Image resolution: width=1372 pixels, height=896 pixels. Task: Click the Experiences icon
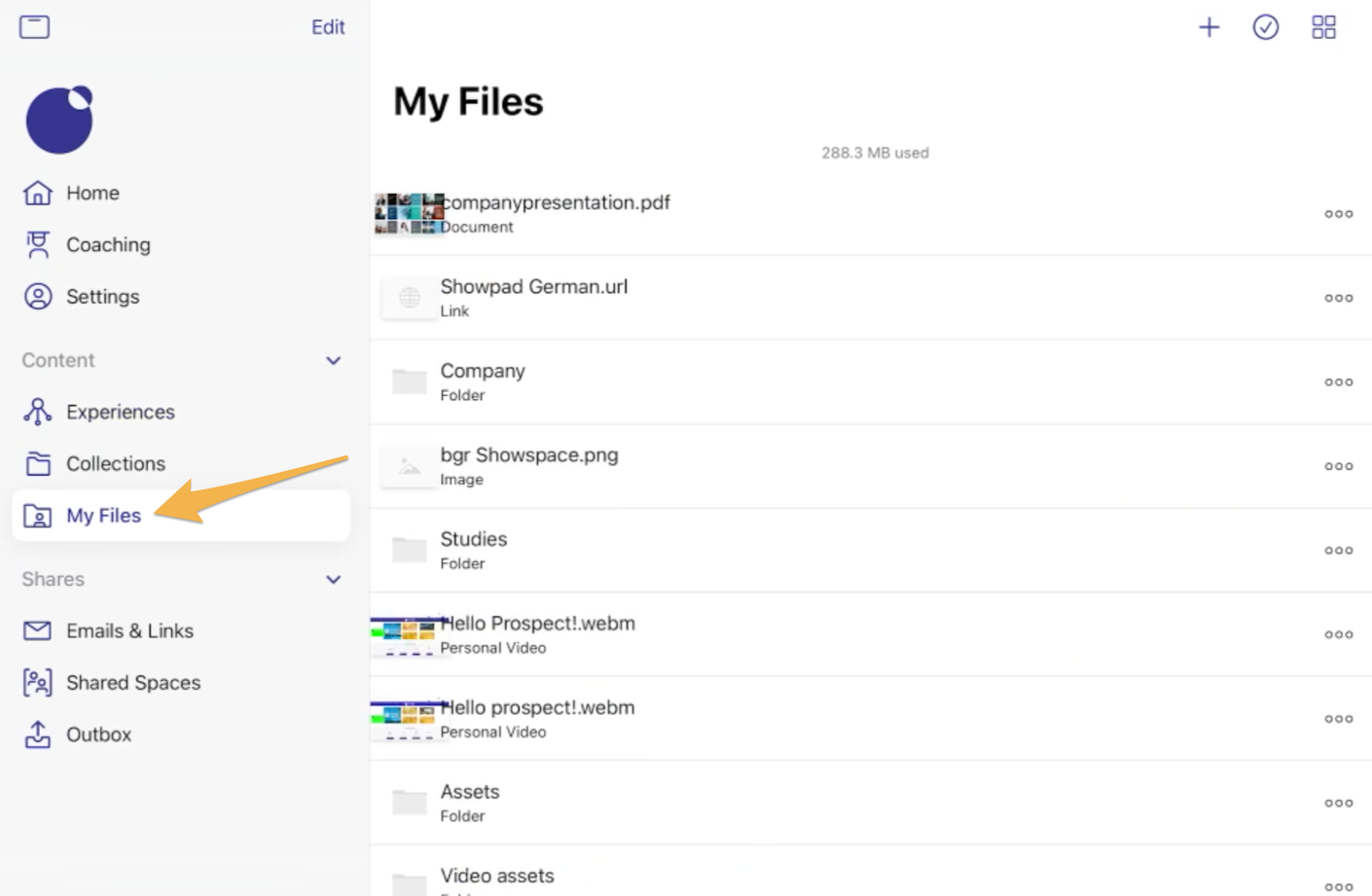pos(37,412)
